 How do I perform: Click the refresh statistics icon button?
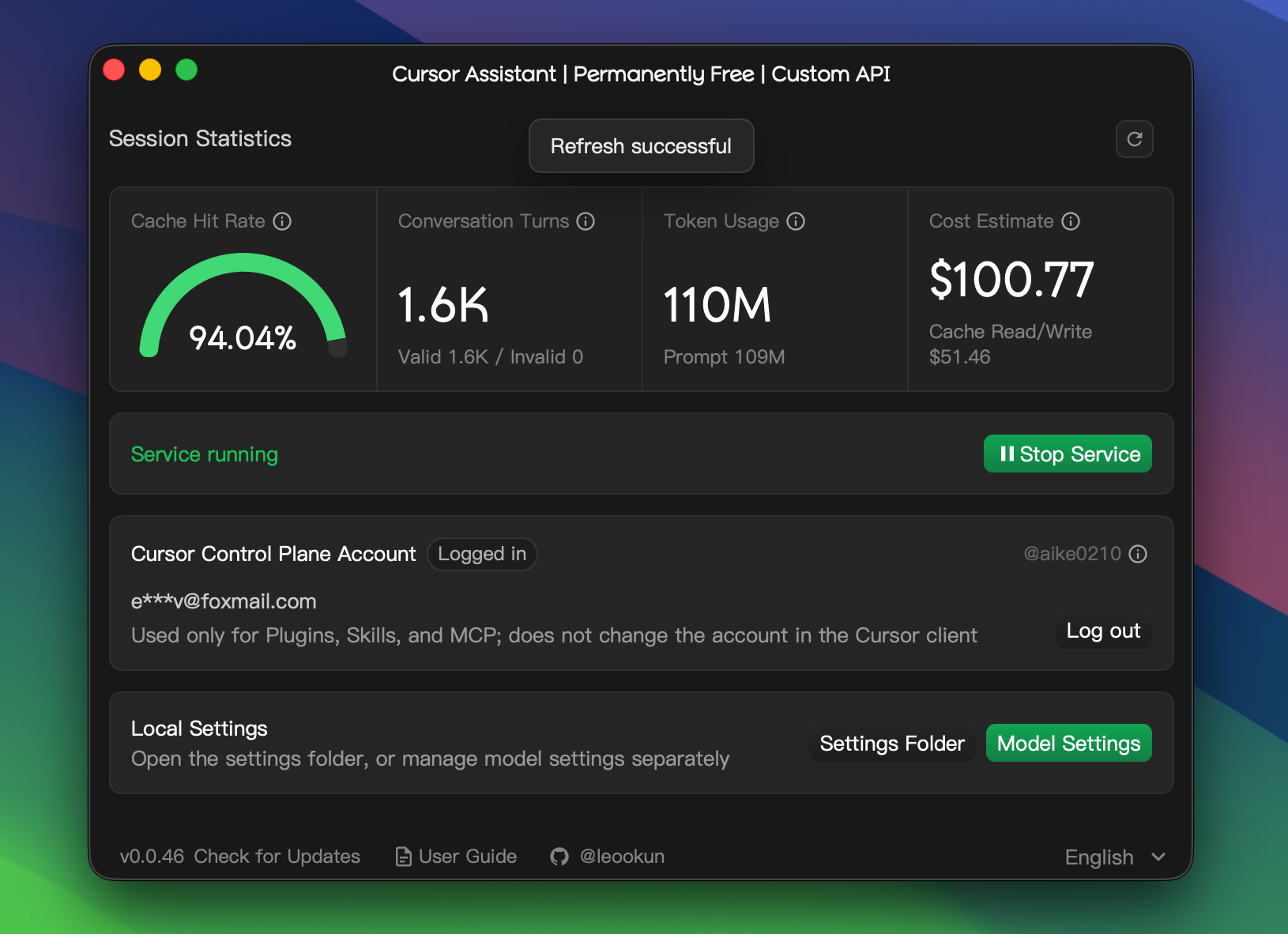[x=1134, y=139]
